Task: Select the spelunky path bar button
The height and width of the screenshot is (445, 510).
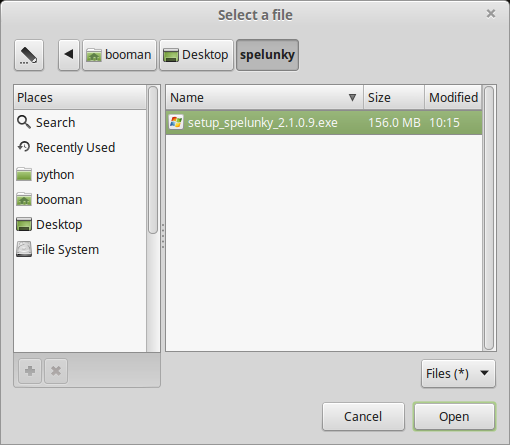Action: [267, 55]
